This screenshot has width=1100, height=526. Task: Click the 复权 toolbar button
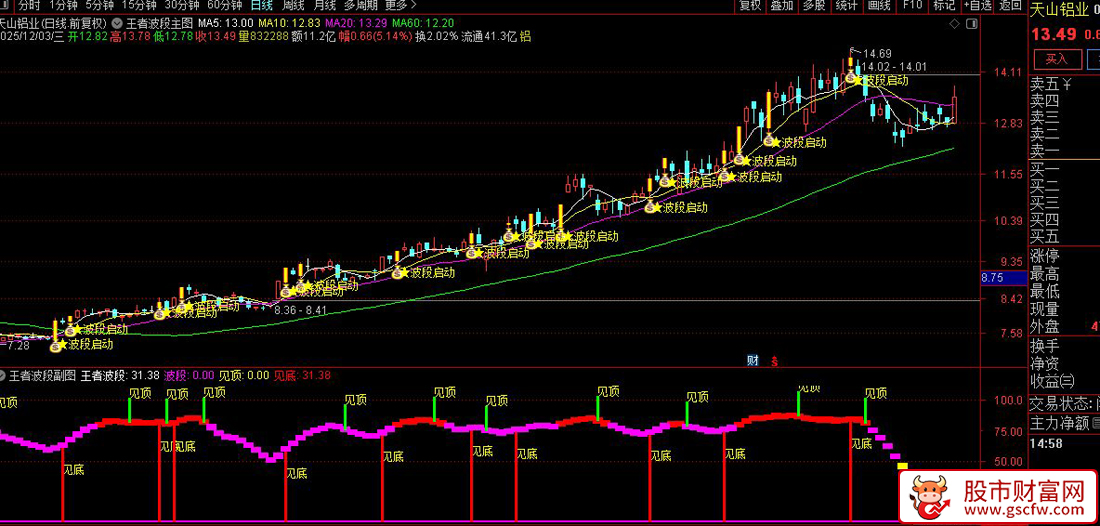pyautogui.click(x=749, y=5)
